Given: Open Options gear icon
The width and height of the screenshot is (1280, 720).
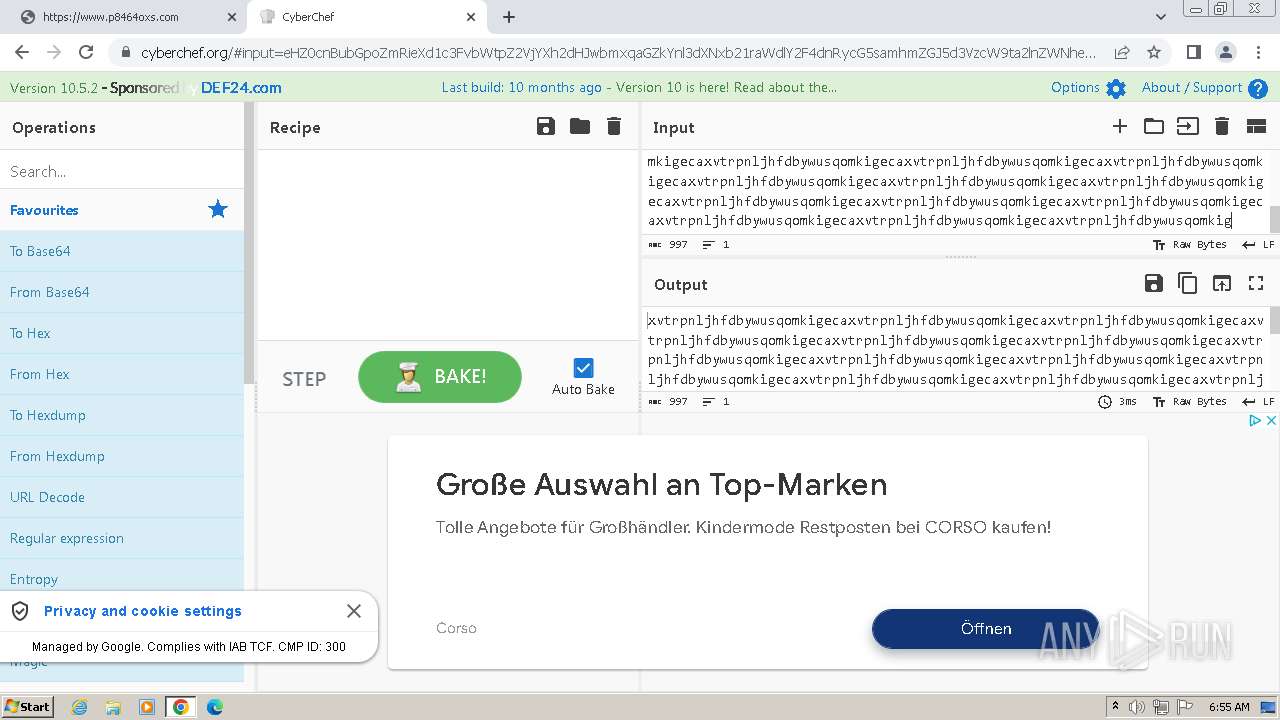Looking at the screenshot, I should point(1116,88).
